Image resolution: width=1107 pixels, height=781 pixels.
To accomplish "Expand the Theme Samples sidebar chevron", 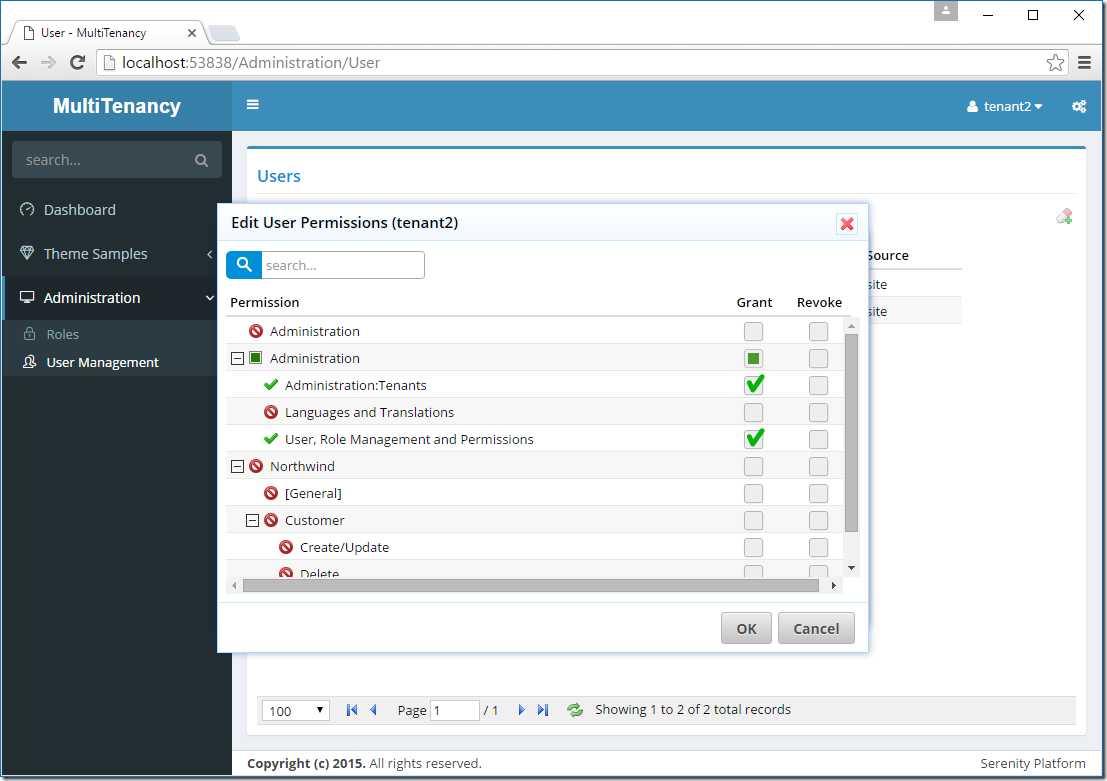I will (x=210, y=254).
